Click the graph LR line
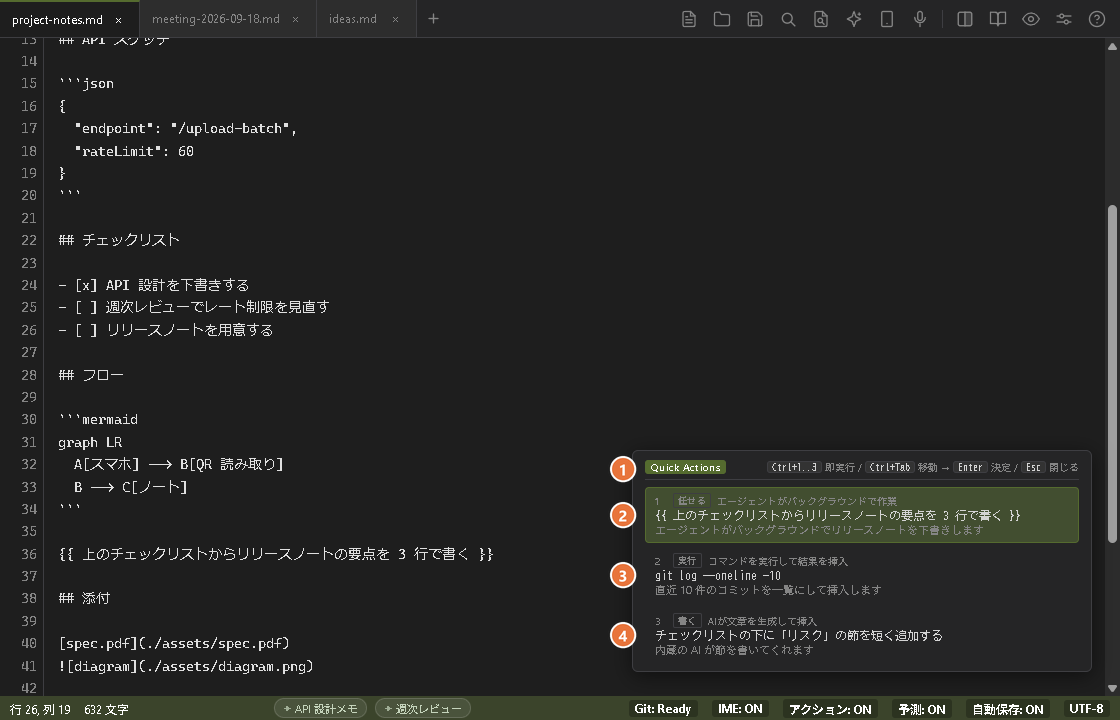The width and height of the screenshot is (1120, 720). point(90,442)
